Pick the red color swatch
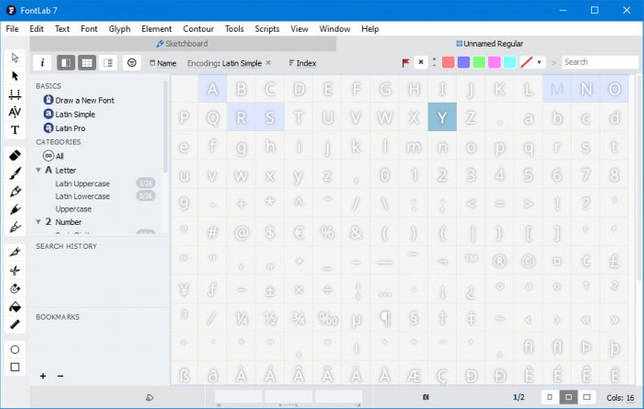Viewport: 644px width, 409px height. tap(448, 62)
